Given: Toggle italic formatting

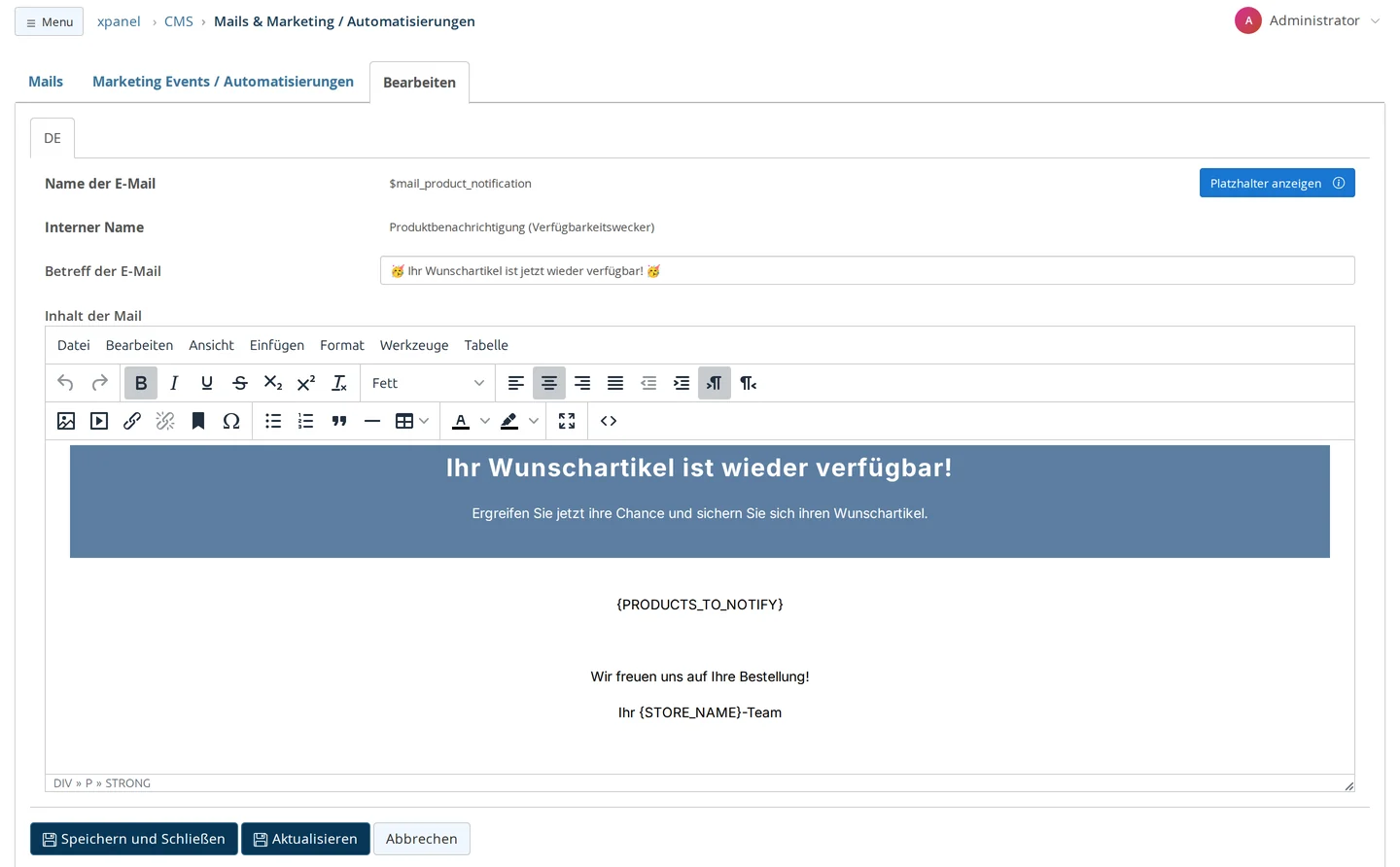Looking at the screenshot, I should (174, 383).
